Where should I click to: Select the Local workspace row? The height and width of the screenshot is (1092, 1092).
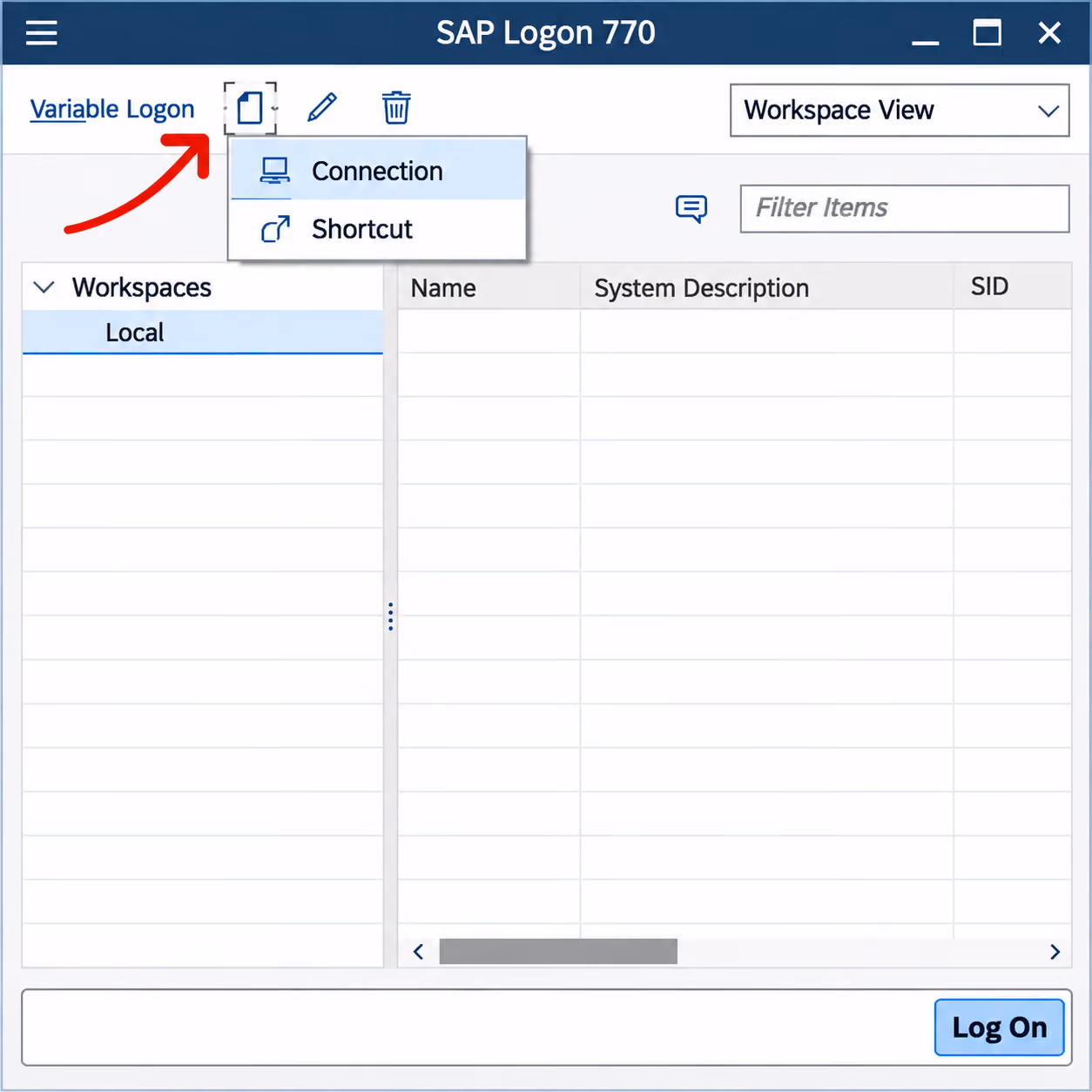point(203,332)
